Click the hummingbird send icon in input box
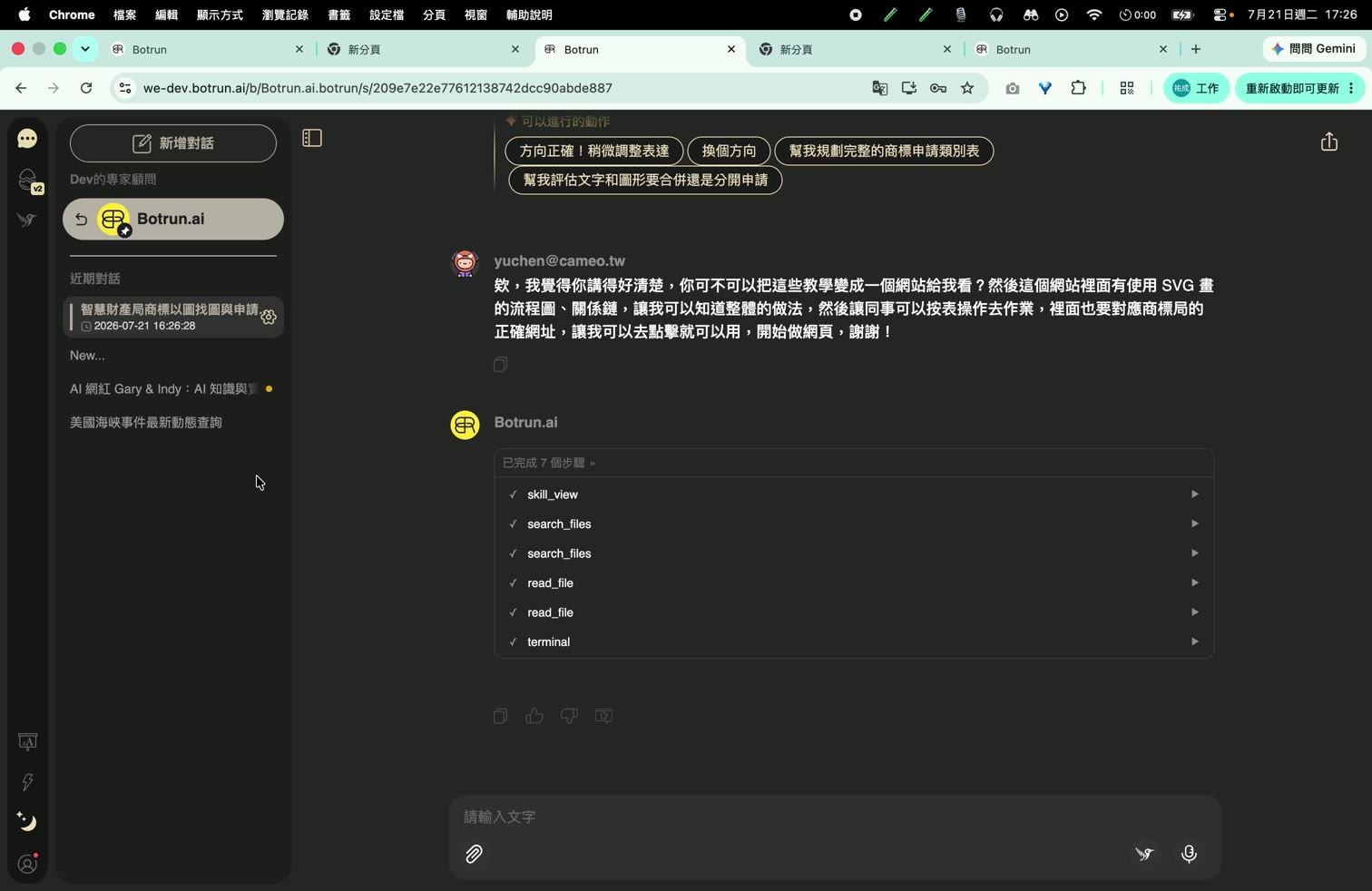The width and height of the screenshot is (1372, 891). click(1144, 854)
